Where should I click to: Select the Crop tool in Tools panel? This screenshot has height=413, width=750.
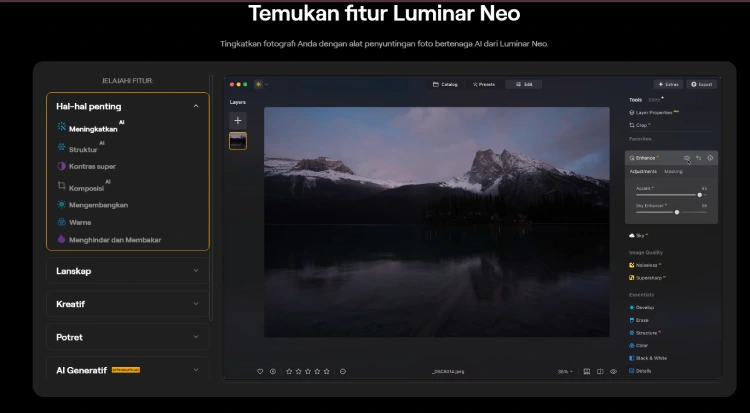point(640,125)
